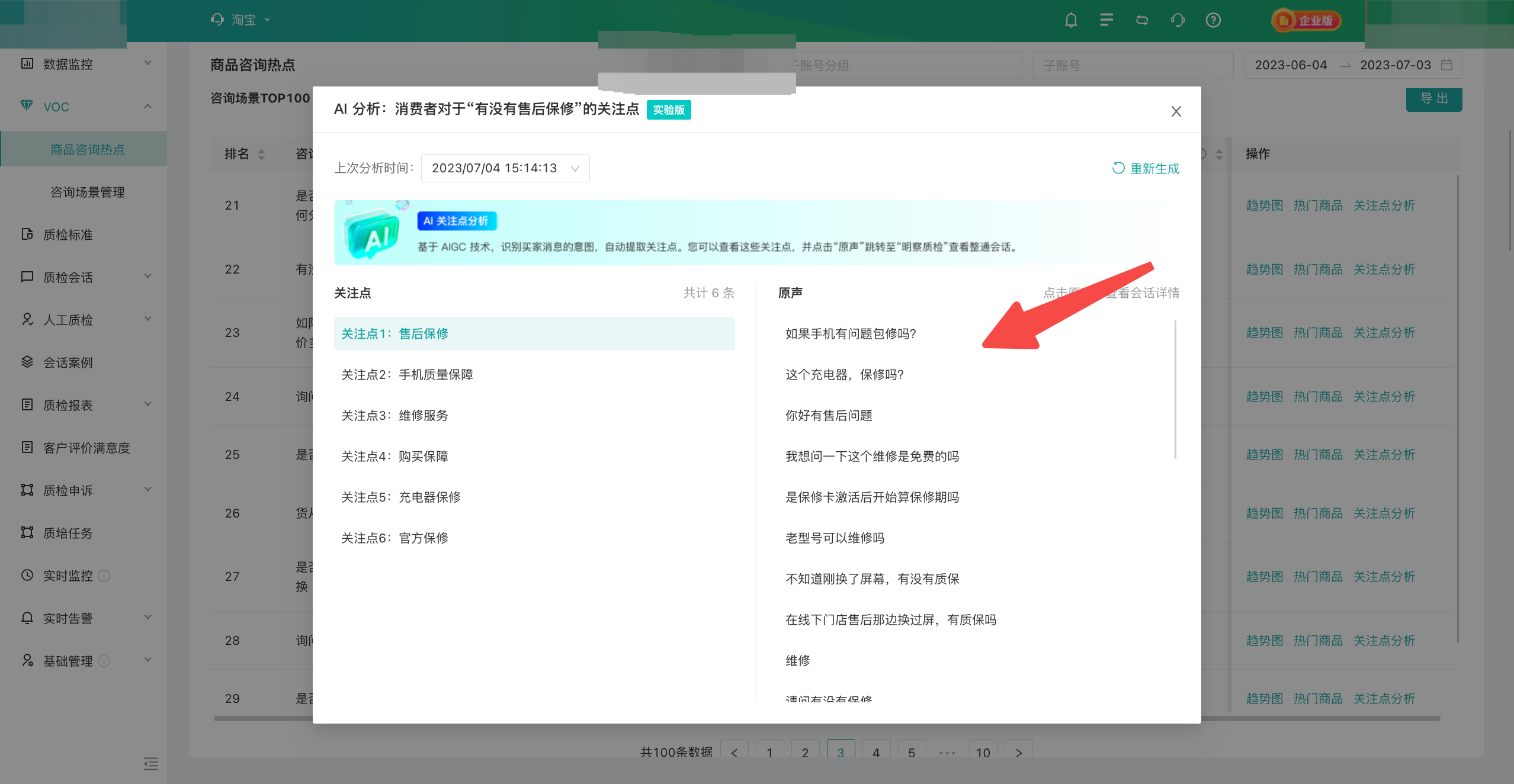The width and height of the screenshot is (1514, 784).
Task: Open message 不知道刚换了屏幕，有没有质保
Action: [872, 579]
